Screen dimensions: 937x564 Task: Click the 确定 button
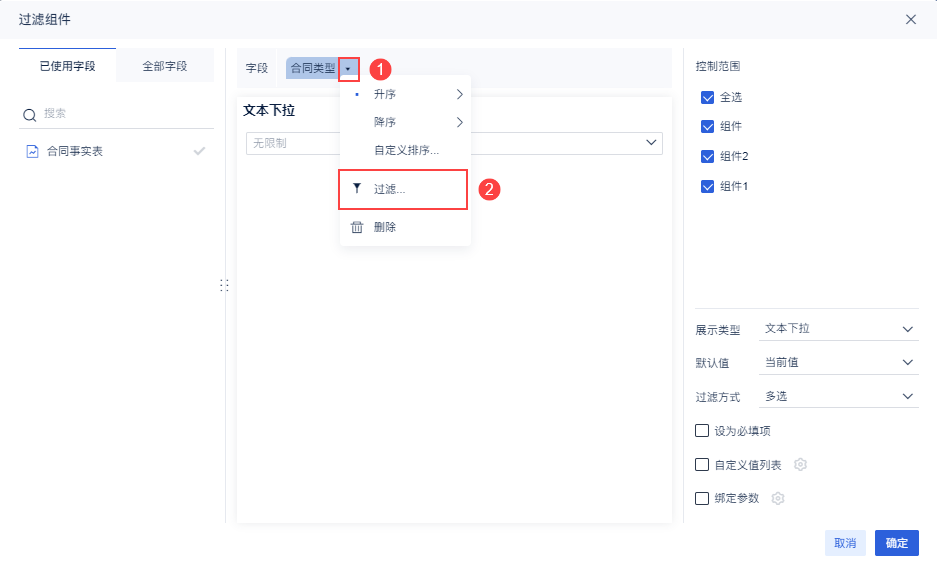[x=897, y=543]
